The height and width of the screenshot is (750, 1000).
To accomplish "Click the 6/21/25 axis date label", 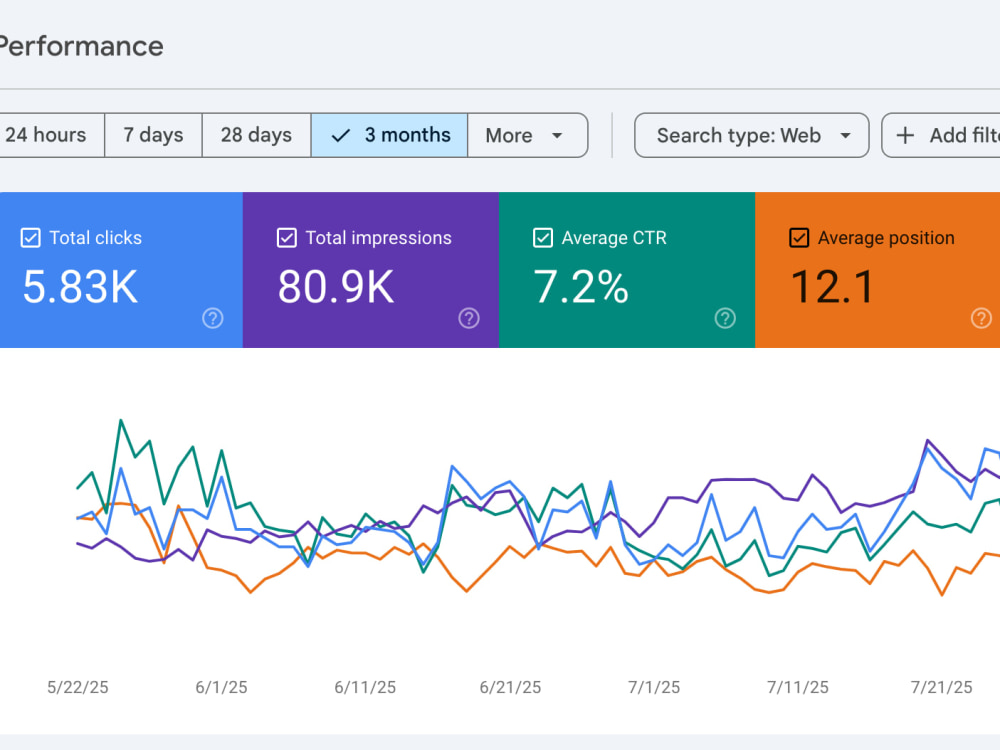I will [x=510, y=688].
